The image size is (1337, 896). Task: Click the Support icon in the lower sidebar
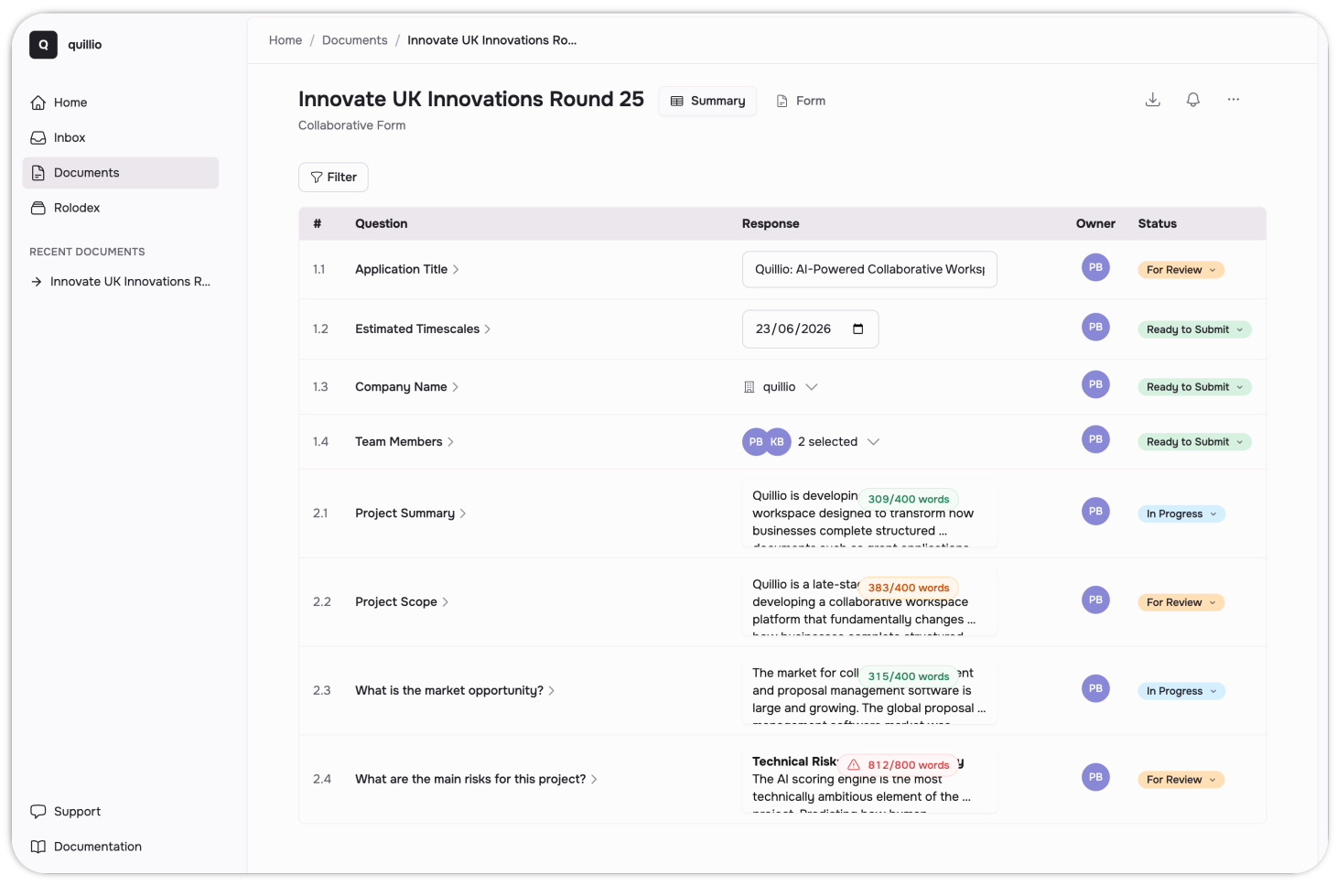pos(38,811)
